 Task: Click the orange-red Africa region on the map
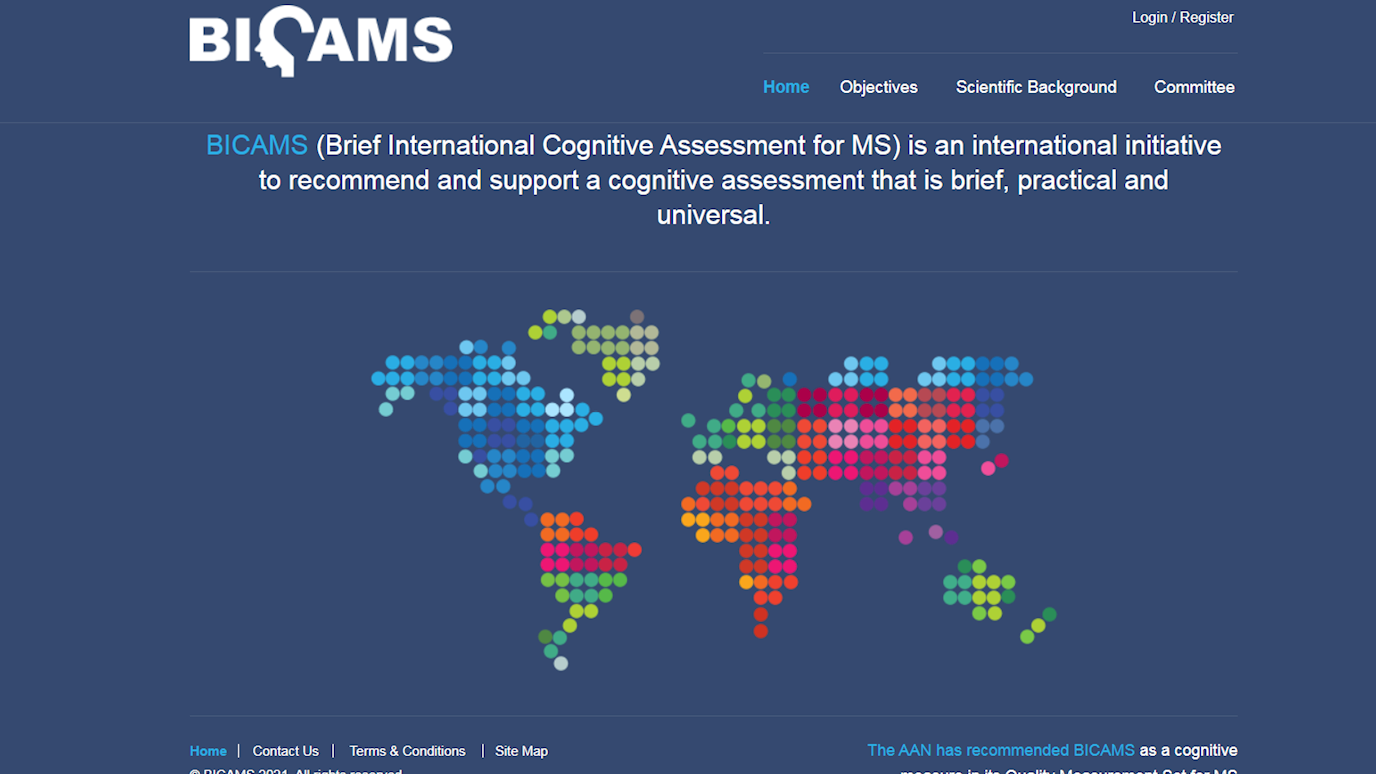coord(746,520)
